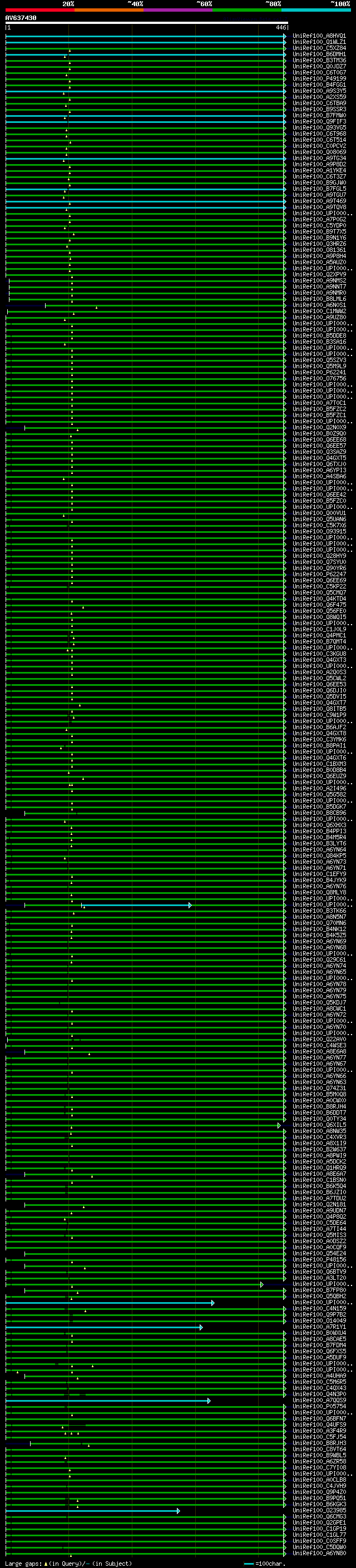356x1568 pixels.
Task: Open hit label UniRef100_B6DMH1
Action: 319,54
